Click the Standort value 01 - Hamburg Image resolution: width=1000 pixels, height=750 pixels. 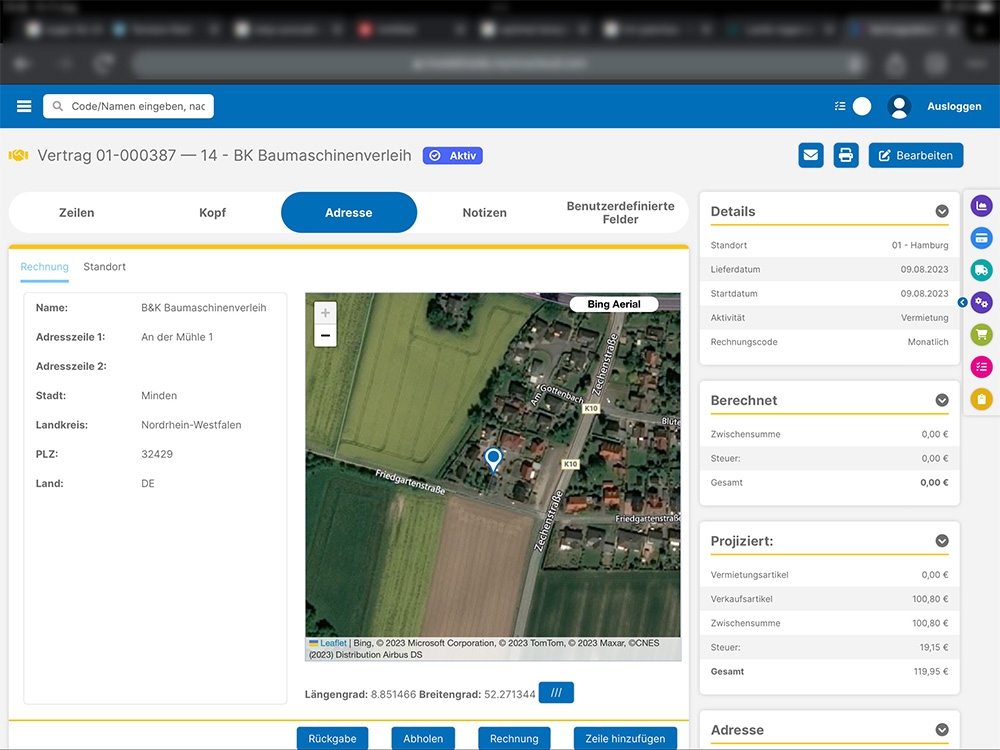click(920, 245)
